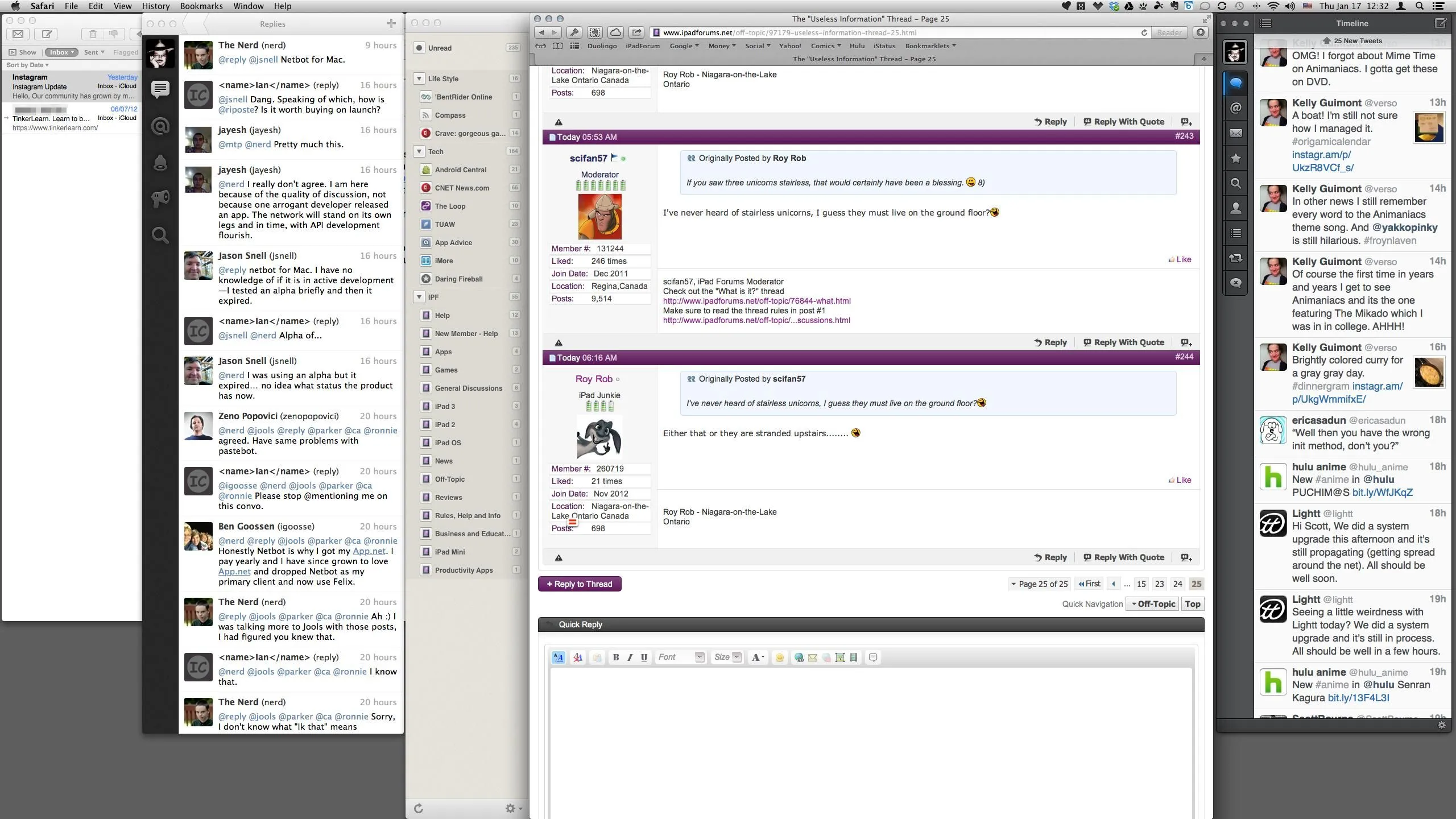Open the History menu in menu bar
1456x819 pixels.
click(x=155, y=6)
